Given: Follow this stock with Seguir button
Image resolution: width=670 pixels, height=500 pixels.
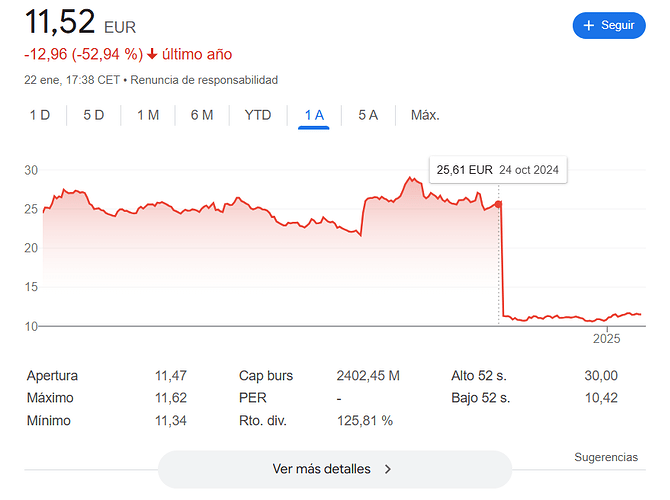Looking at the screenshot, I should (x=609, y=25).
